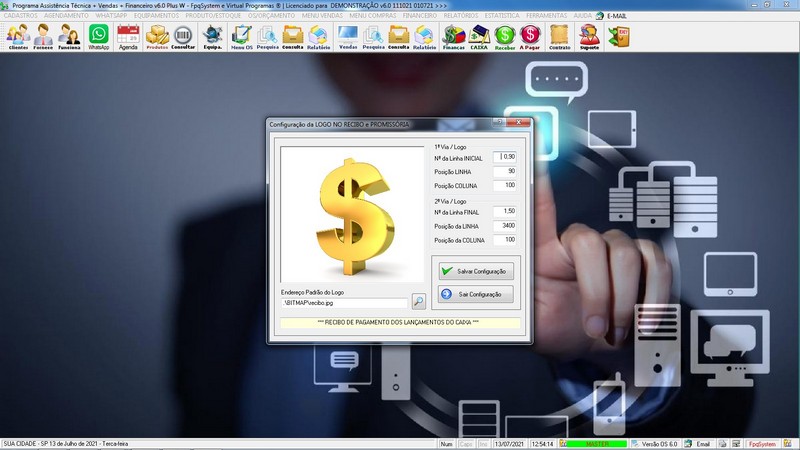This screenshot has width=800, height=450.
Task: Open the AJUDA menu
Action: click(x=583, y=16)
